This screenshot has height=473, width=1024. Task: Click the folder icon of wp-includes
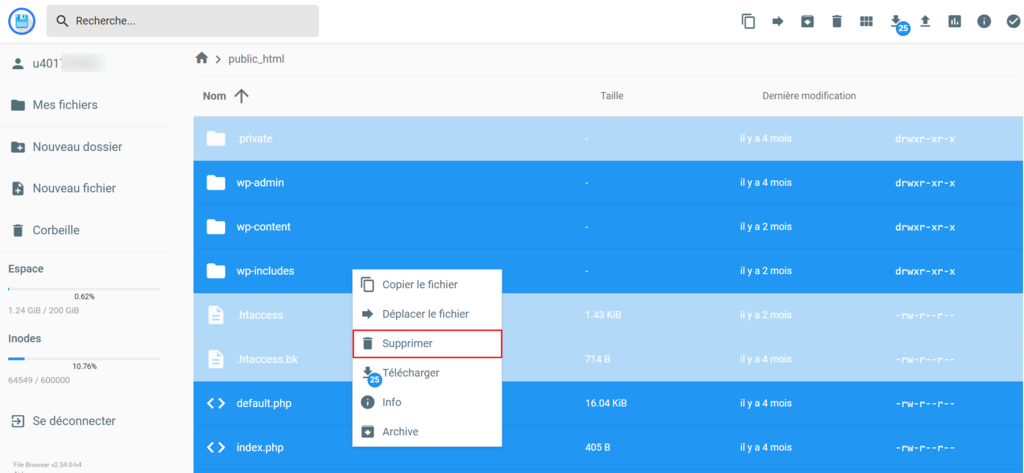click(216, 270)
